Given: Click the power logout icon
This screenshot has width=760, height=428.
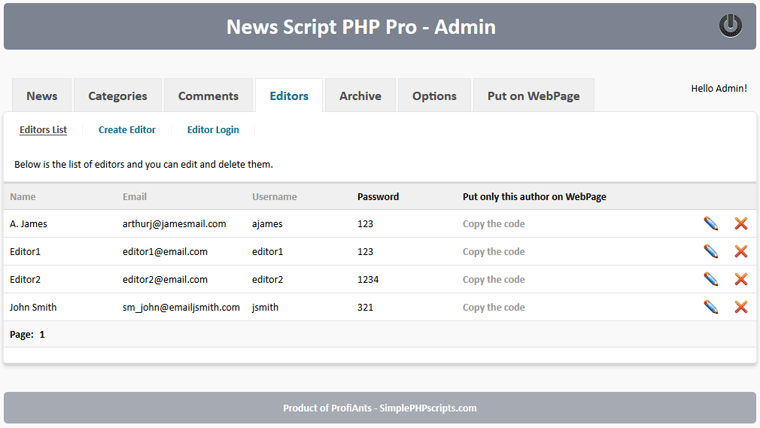Looking at the screenshot, I should click(730, 26).
